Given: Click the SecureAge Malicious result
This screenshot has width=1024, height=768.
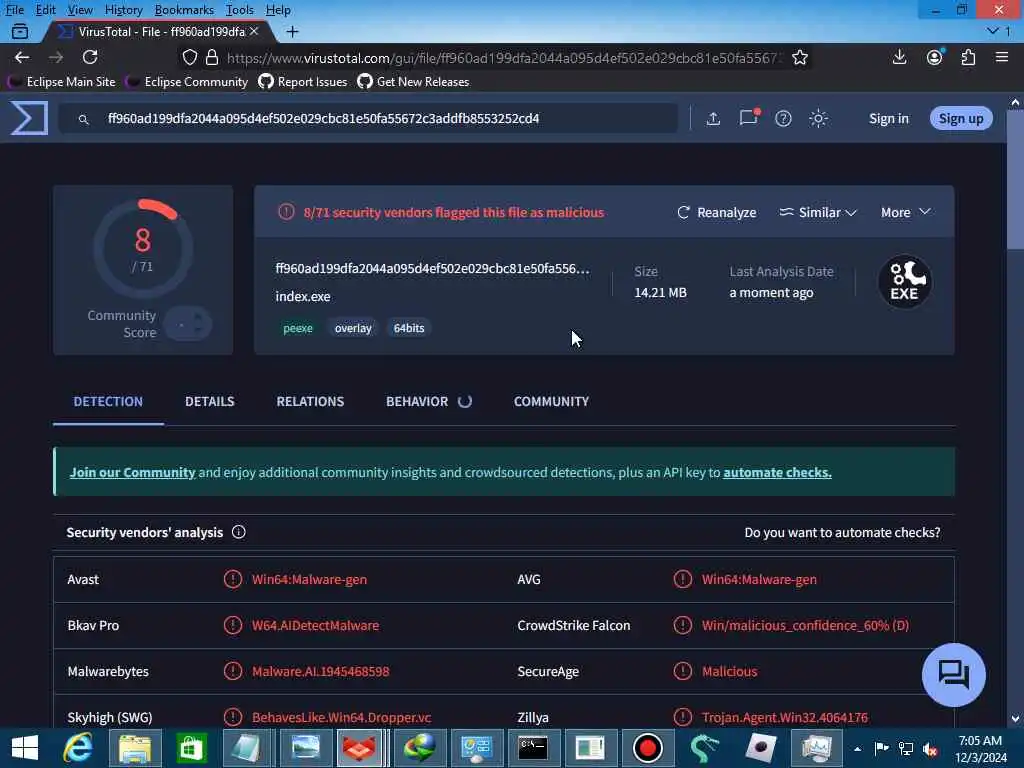Looking at the screenshot, I should pos(729,671).
